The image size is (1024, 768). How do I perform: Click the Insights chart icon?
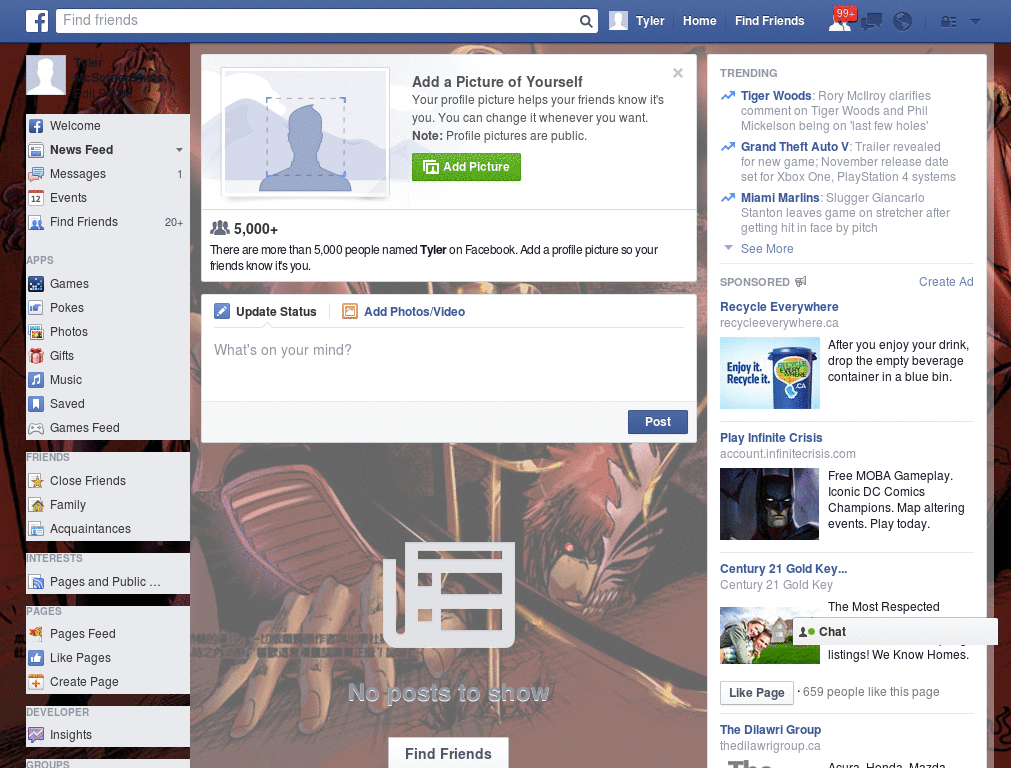pyautogui.click(x=36, y=735)
